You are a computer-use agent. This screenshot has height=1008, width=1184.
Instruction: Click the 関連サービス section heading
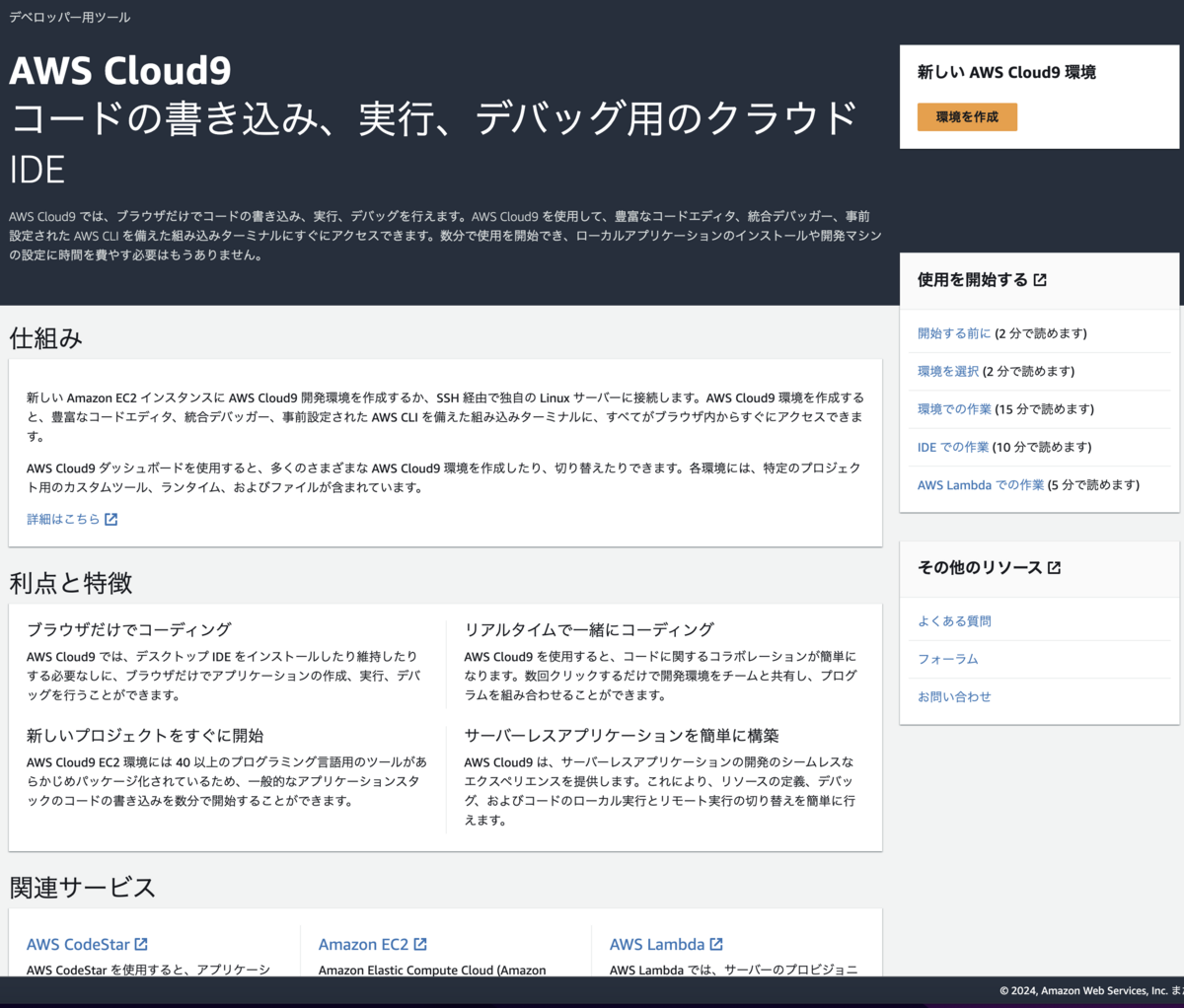pos(83,888)
